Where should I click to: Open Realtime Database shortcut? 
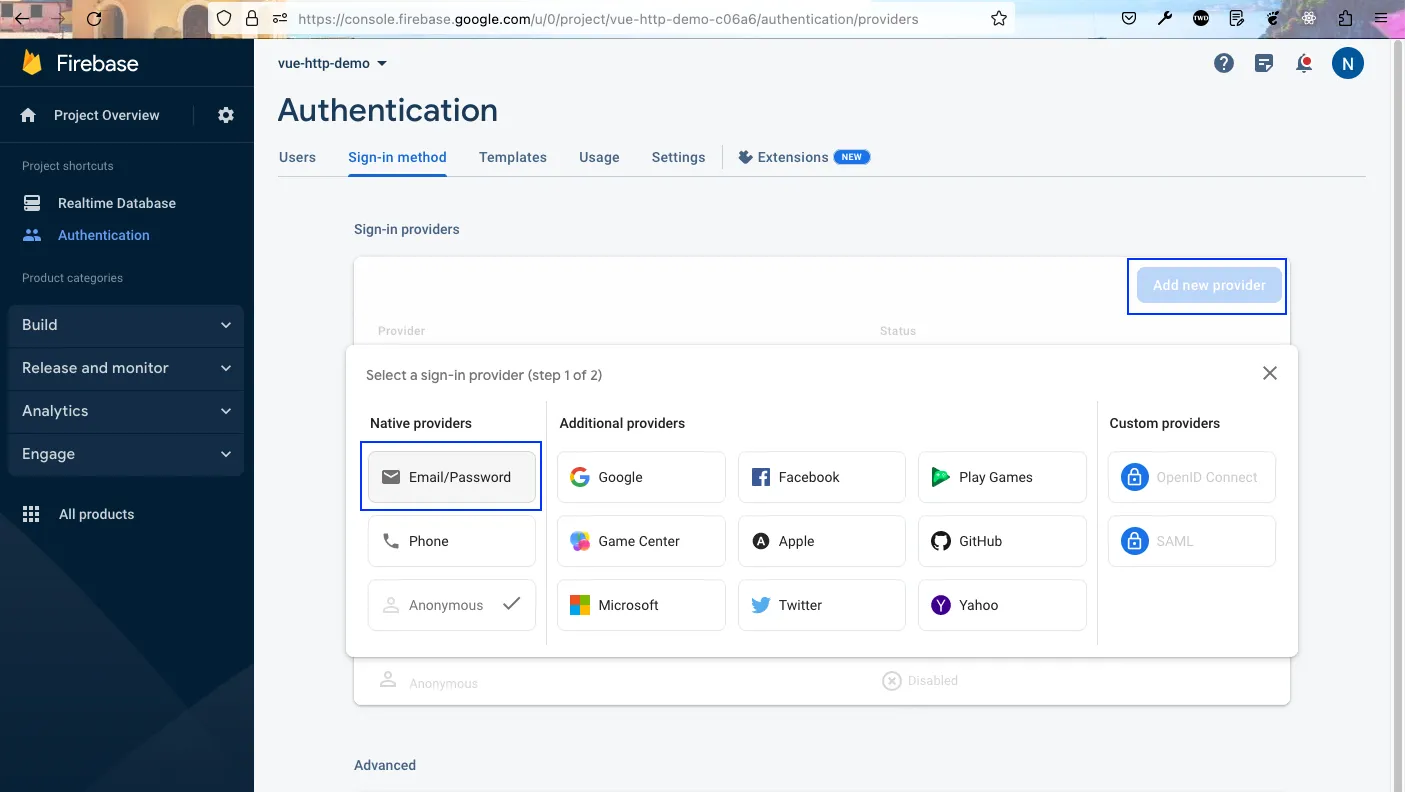tap(117, 203)
